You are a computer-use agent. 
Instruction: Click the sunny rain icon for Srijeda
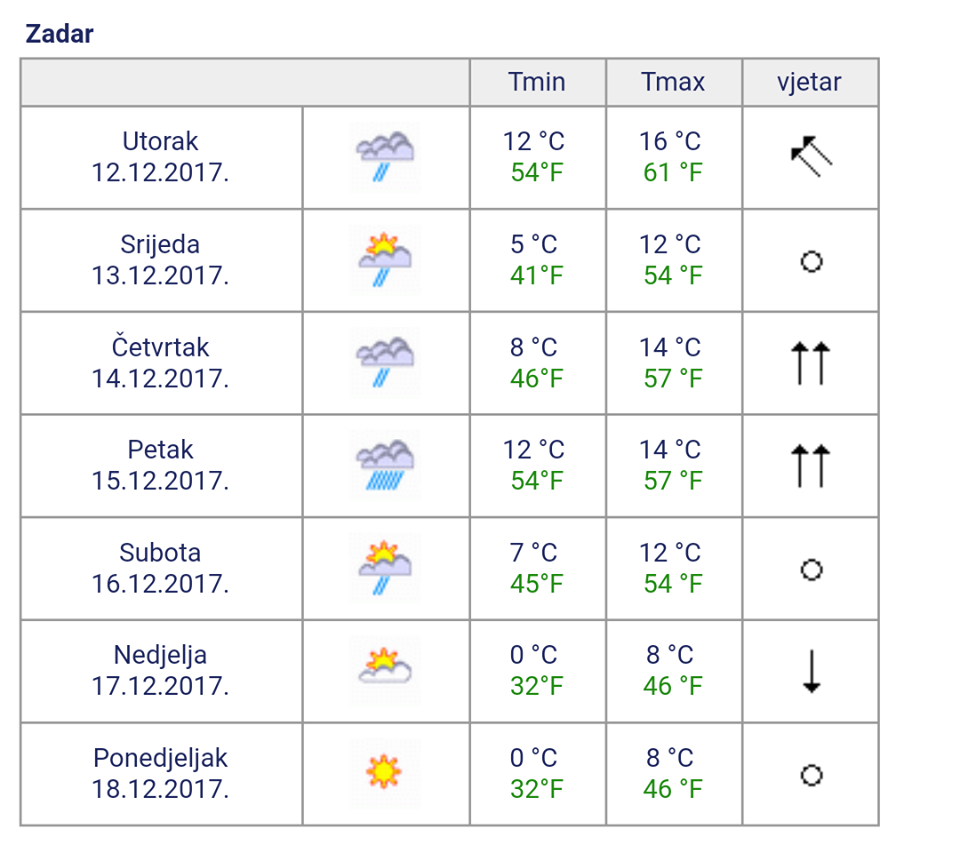tap(385, 260)
